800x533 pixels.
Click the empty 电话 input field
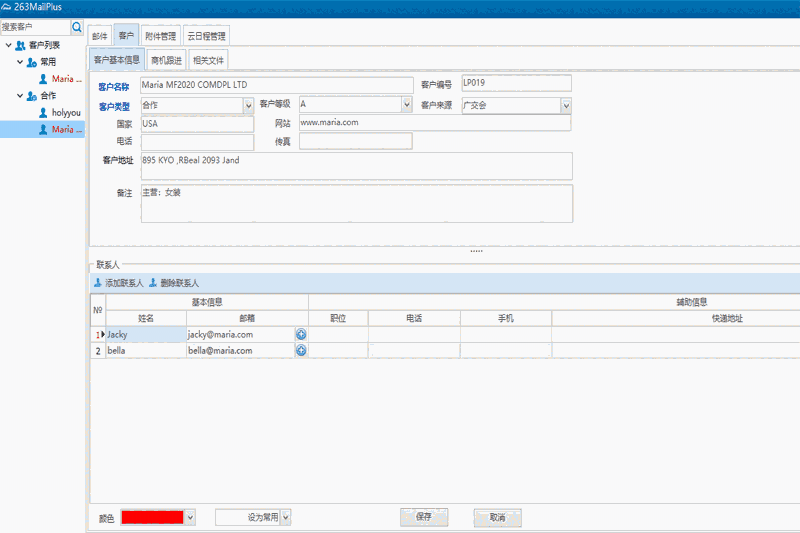click(x=197, y=142)
